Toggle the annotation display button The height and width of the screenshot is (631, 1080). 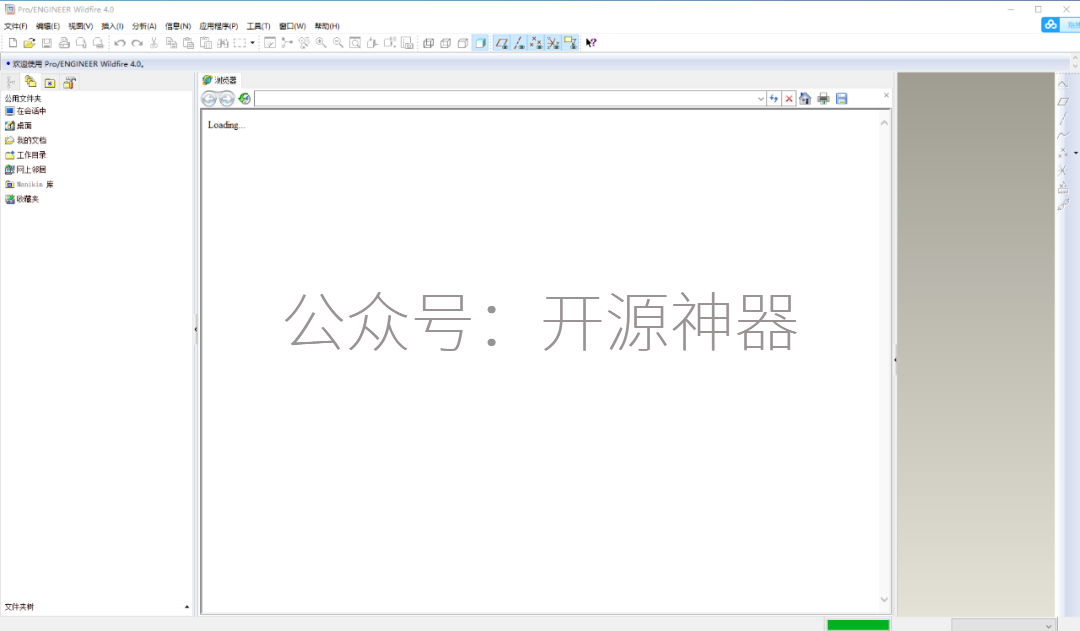pyautogui.click(x=570, y=43)
